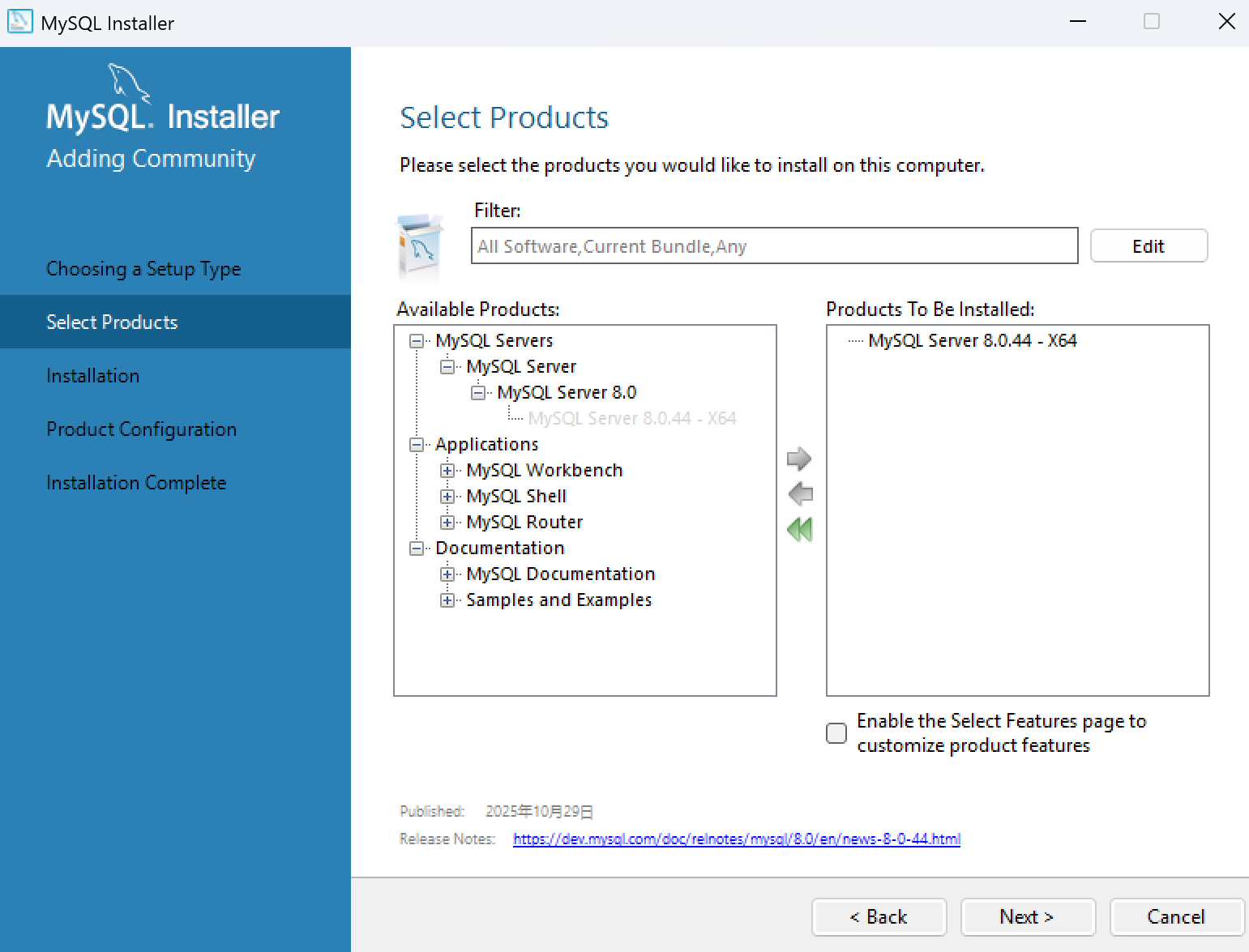Screen dimensions: 1249x952
Task: Open the Product Configuration sidebar step
Action: [x=142, y=429]
